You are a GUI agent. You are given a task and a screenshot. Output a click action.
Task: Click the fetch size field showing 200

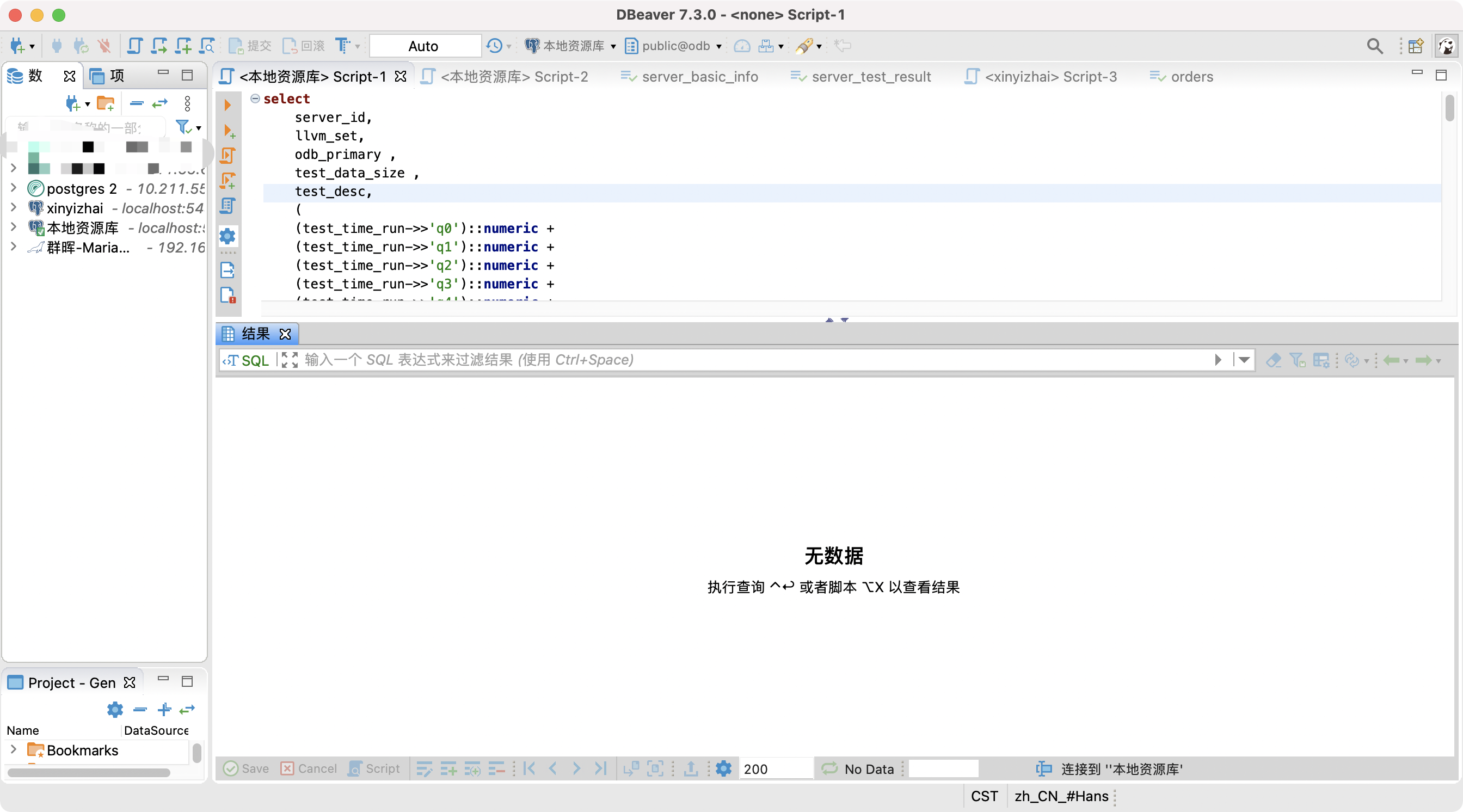pos(776,768)
